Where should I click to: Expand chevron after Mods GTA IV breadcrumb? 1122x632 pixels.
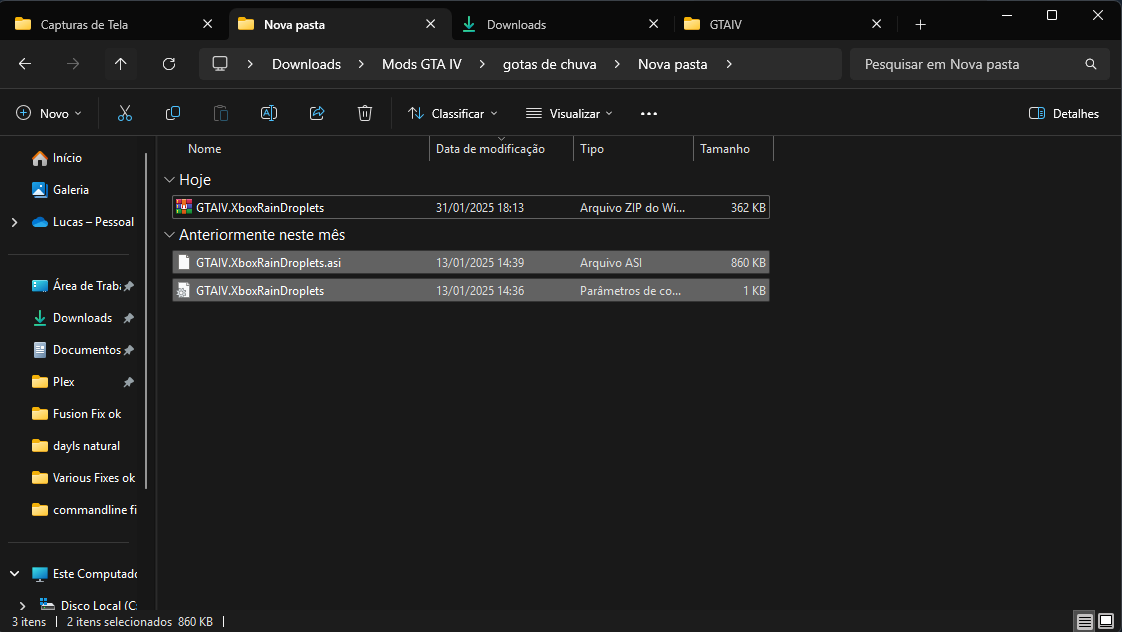pyautogui.click(x=482, y=64)
